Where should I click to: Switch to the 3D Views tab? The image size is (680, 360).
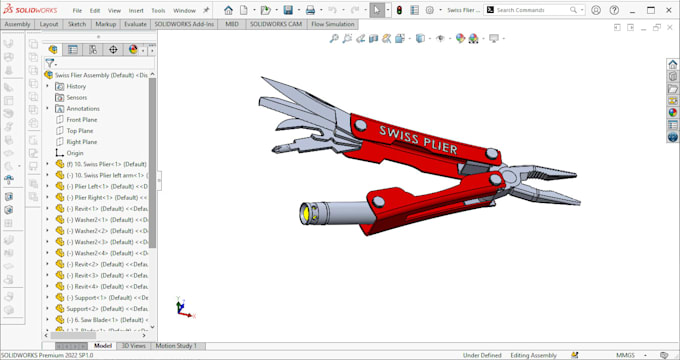(x=133, y=346)
